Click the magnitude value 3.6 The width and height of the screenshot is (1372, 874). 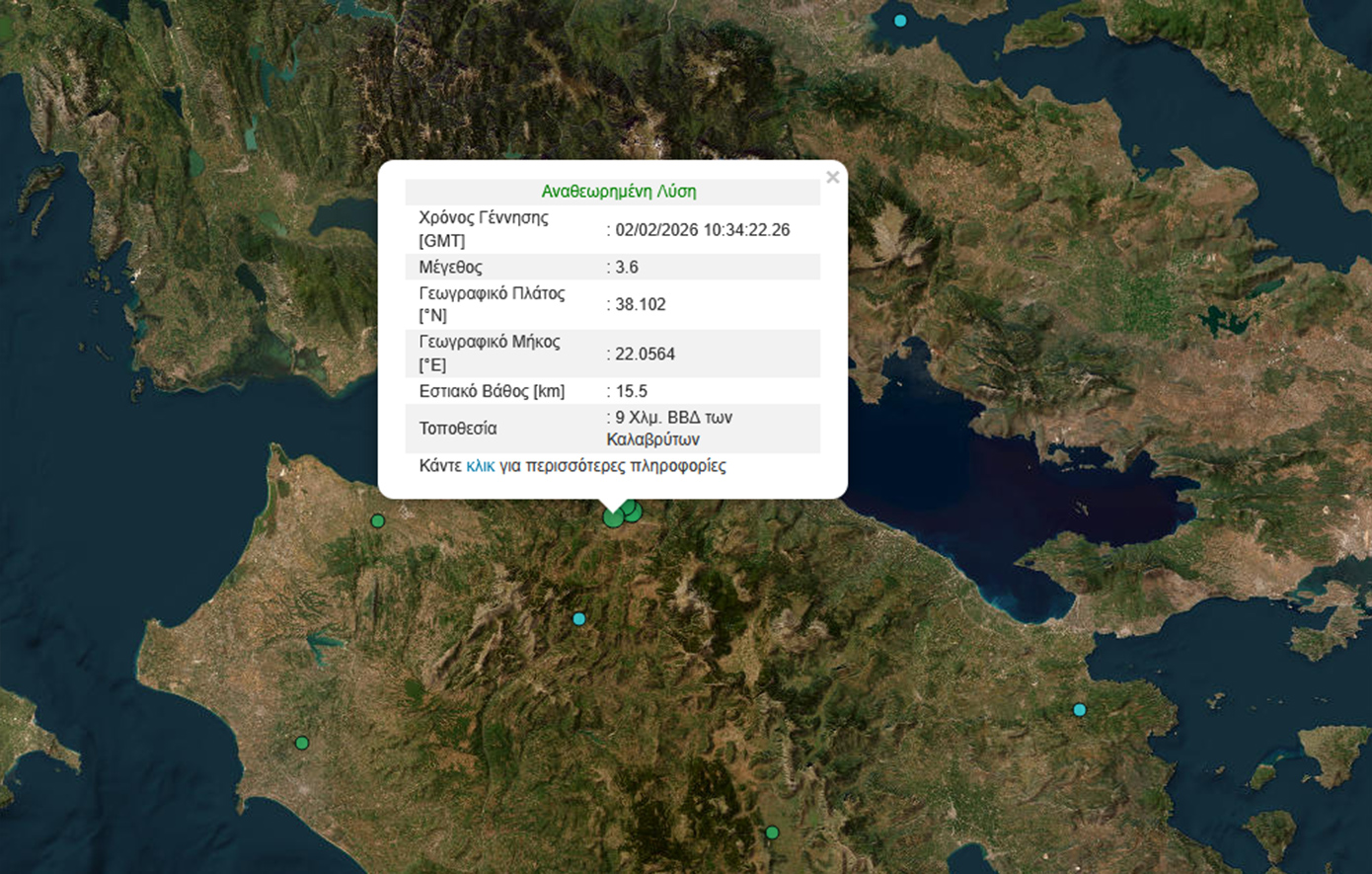coord(627,268)
